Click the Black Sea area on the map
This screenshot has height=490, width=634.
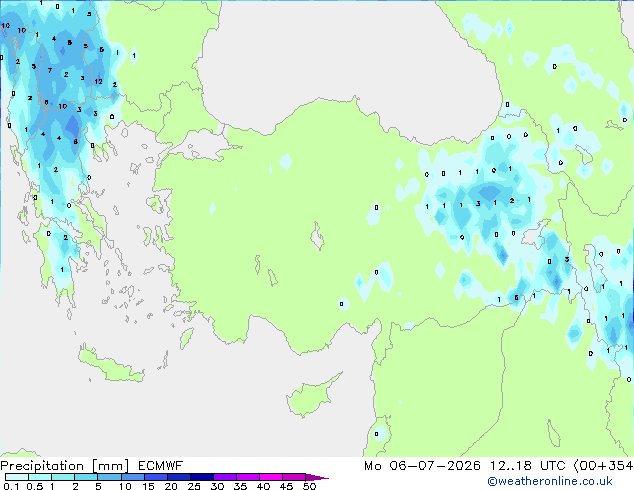click(x=348, y=61)
